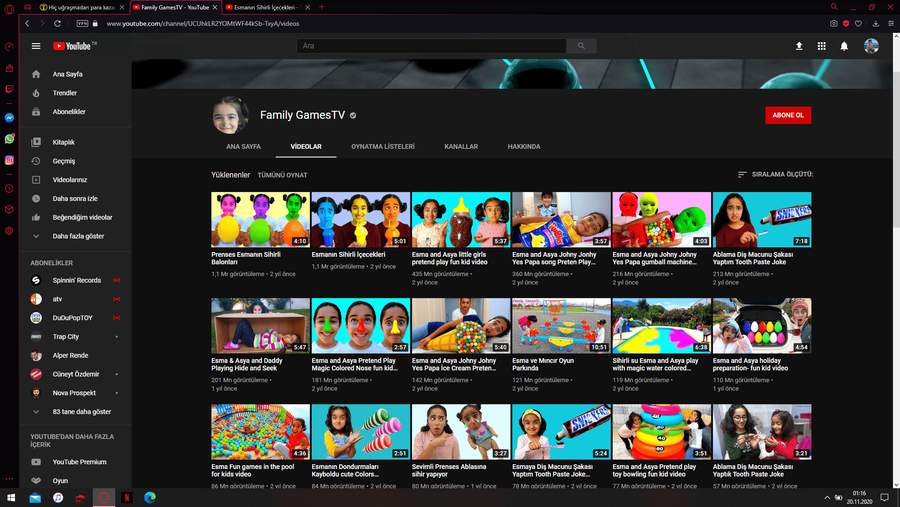Open Mail app from taskbar
The image size is (900, 507).
coord(35,498)
